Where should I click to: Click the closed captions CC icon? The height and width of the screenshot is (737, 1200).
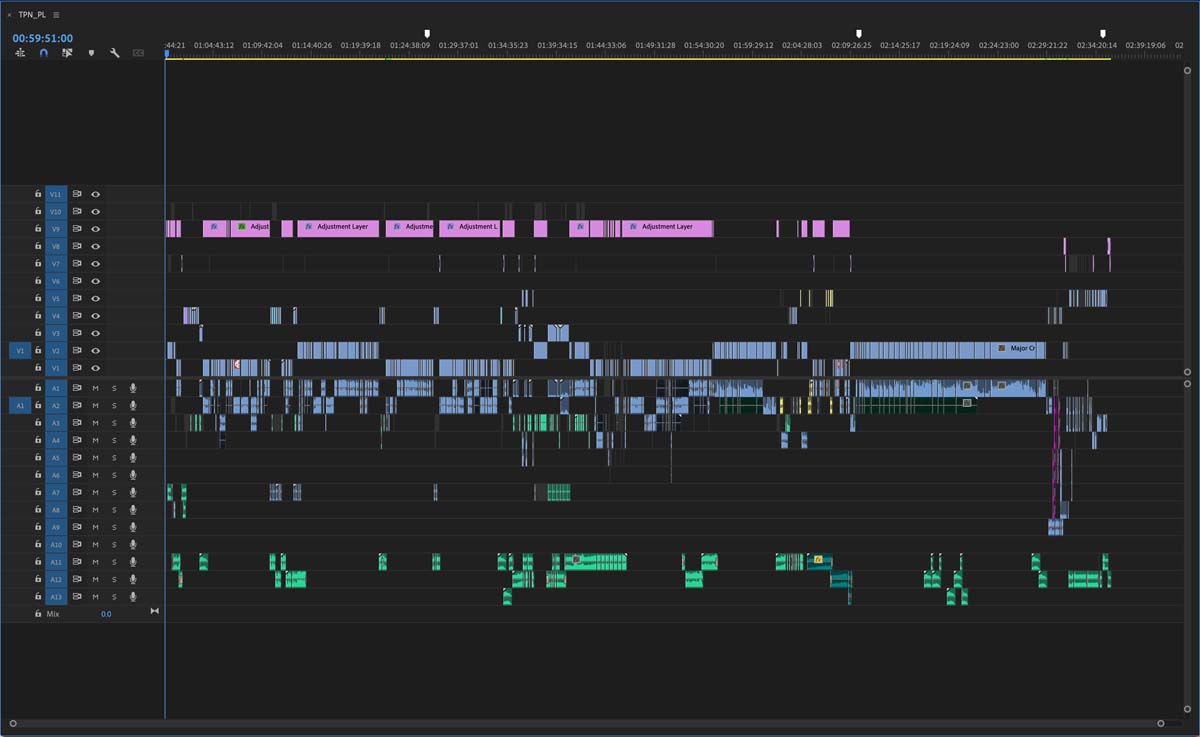pos(138,53)
